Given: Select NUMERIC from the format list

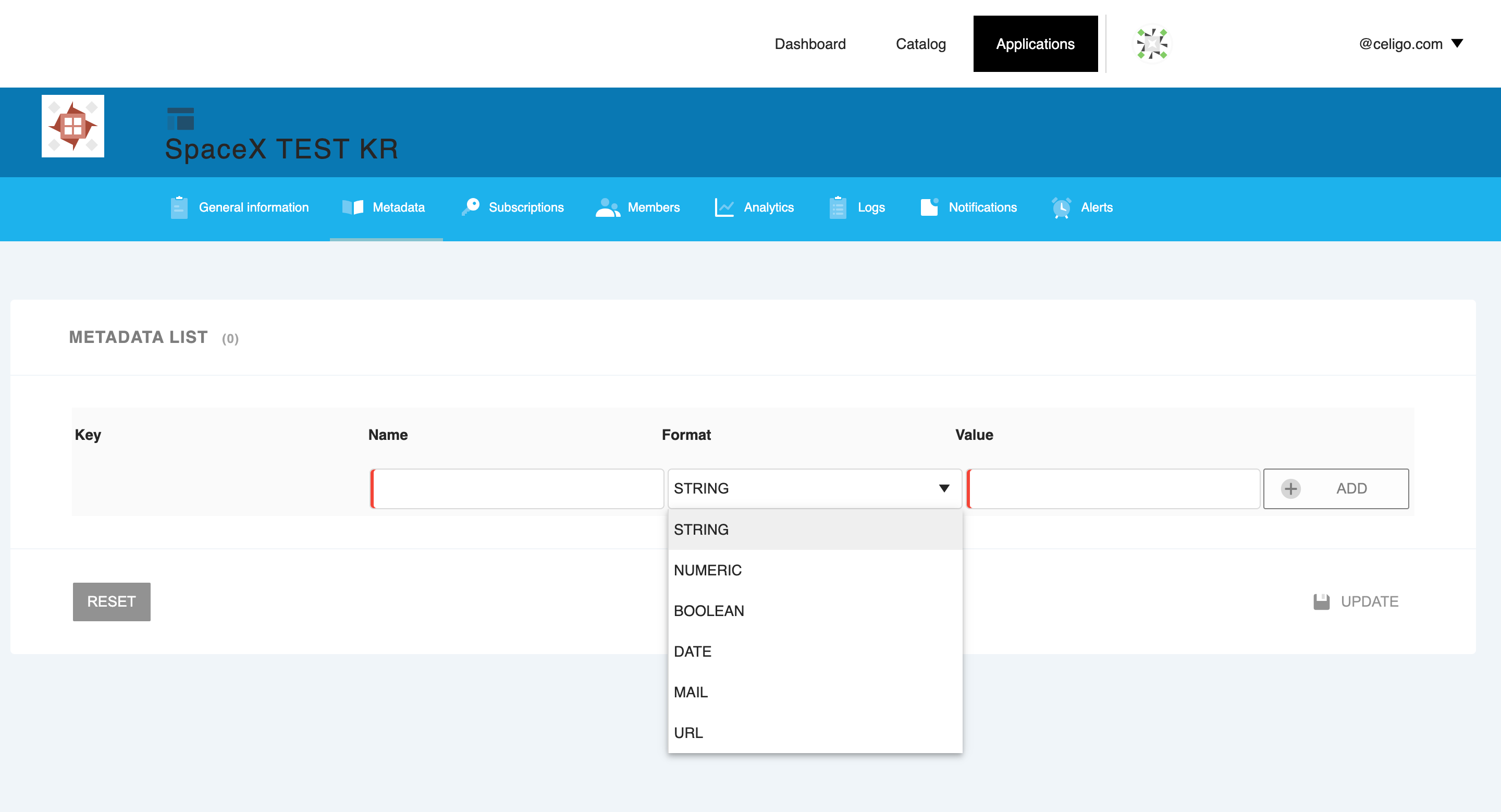Looking at the screenshot, I should 708,570.
